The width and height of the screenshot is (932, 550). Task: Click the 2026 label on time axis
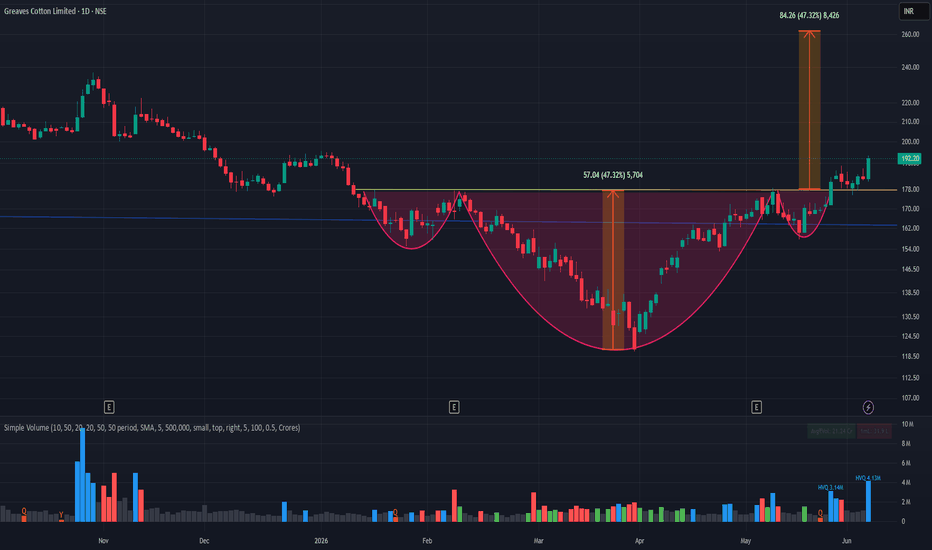tap(321, 540)
